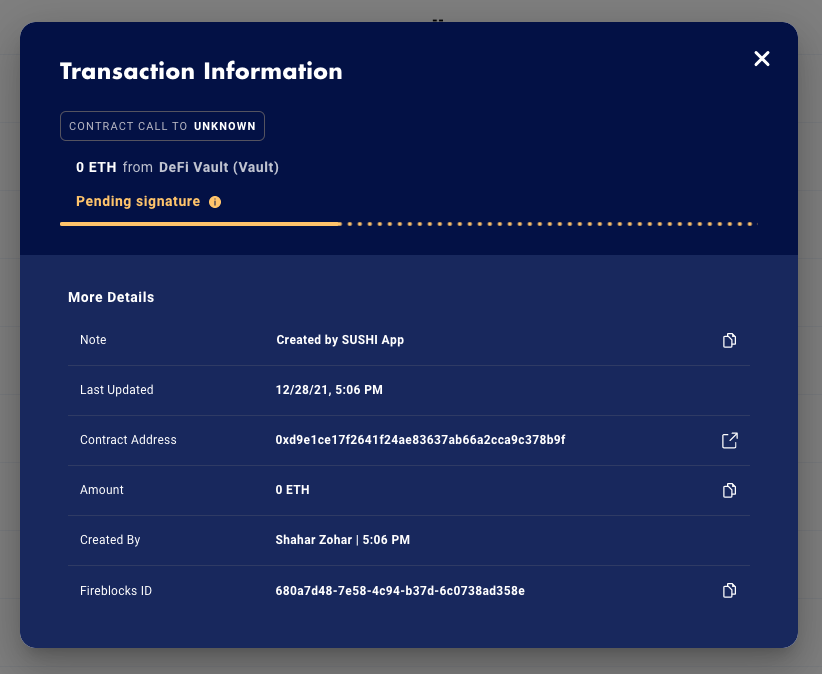Viewport: 822px width, 674px height.
Task: Click 'DeFi Vault (Vault)' source name
Action: [x=219, y=167]
